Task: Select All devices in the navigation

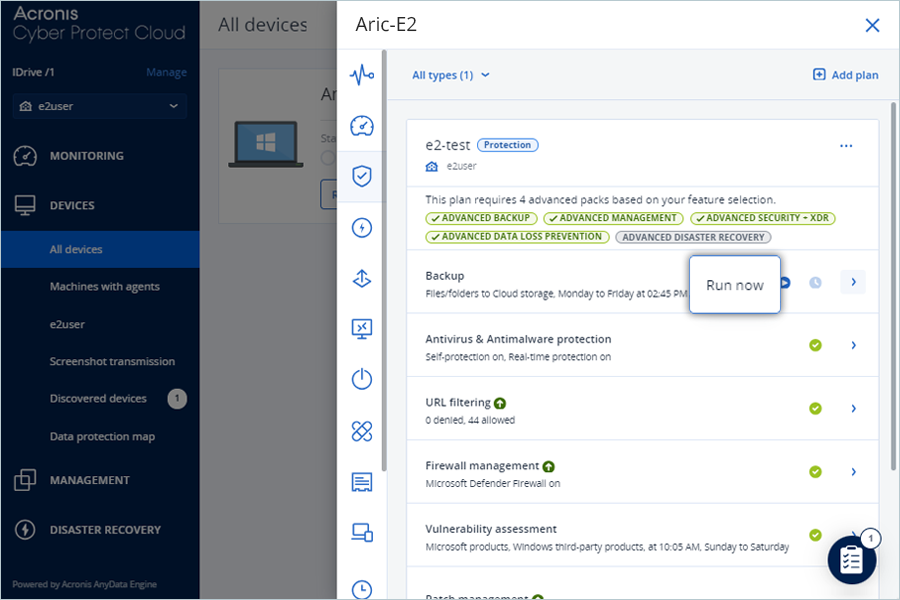Action: click(100, 249)
